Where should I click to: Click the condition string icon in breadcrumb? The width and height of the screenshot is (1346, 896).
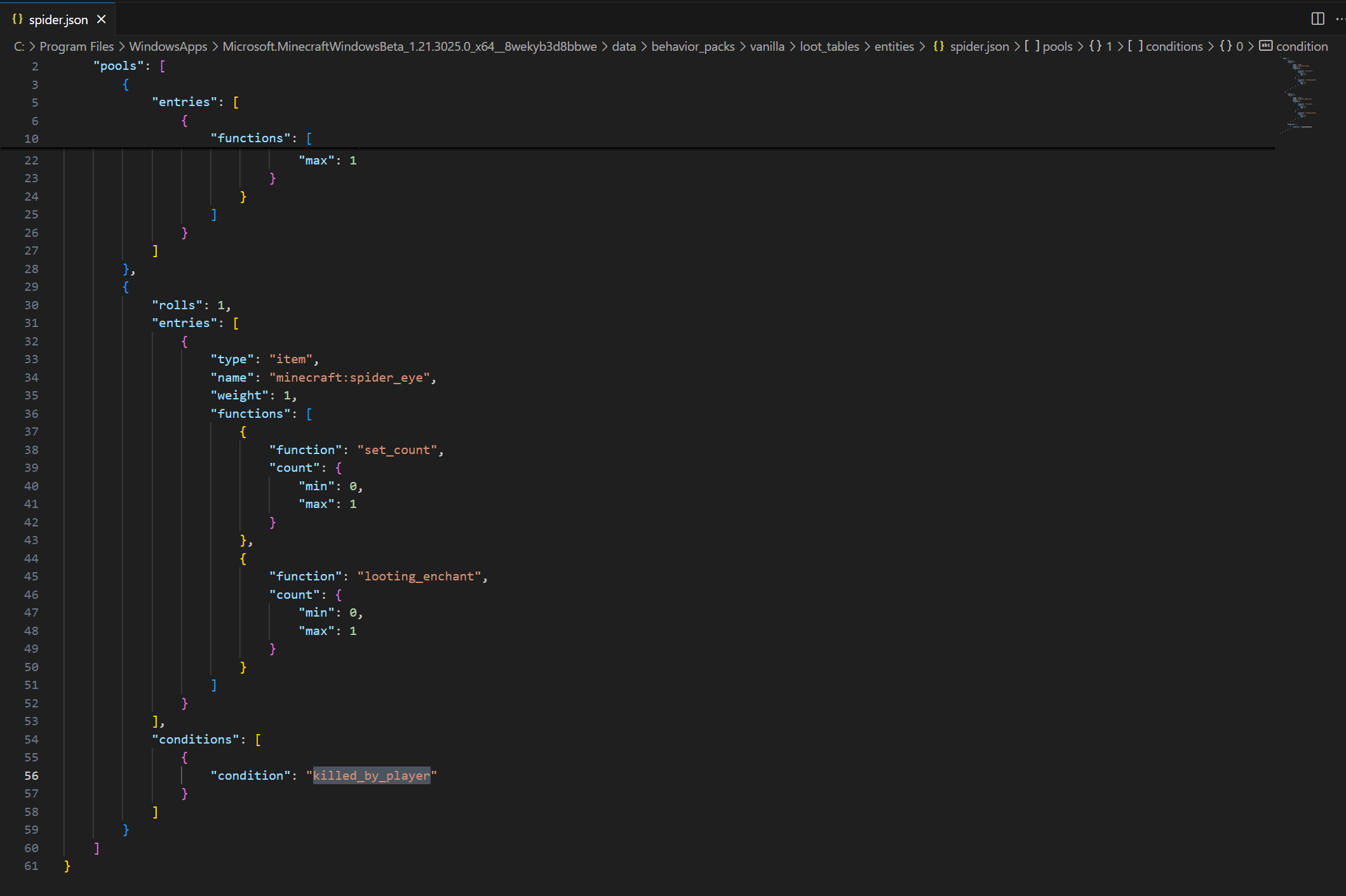[1266, 46]
